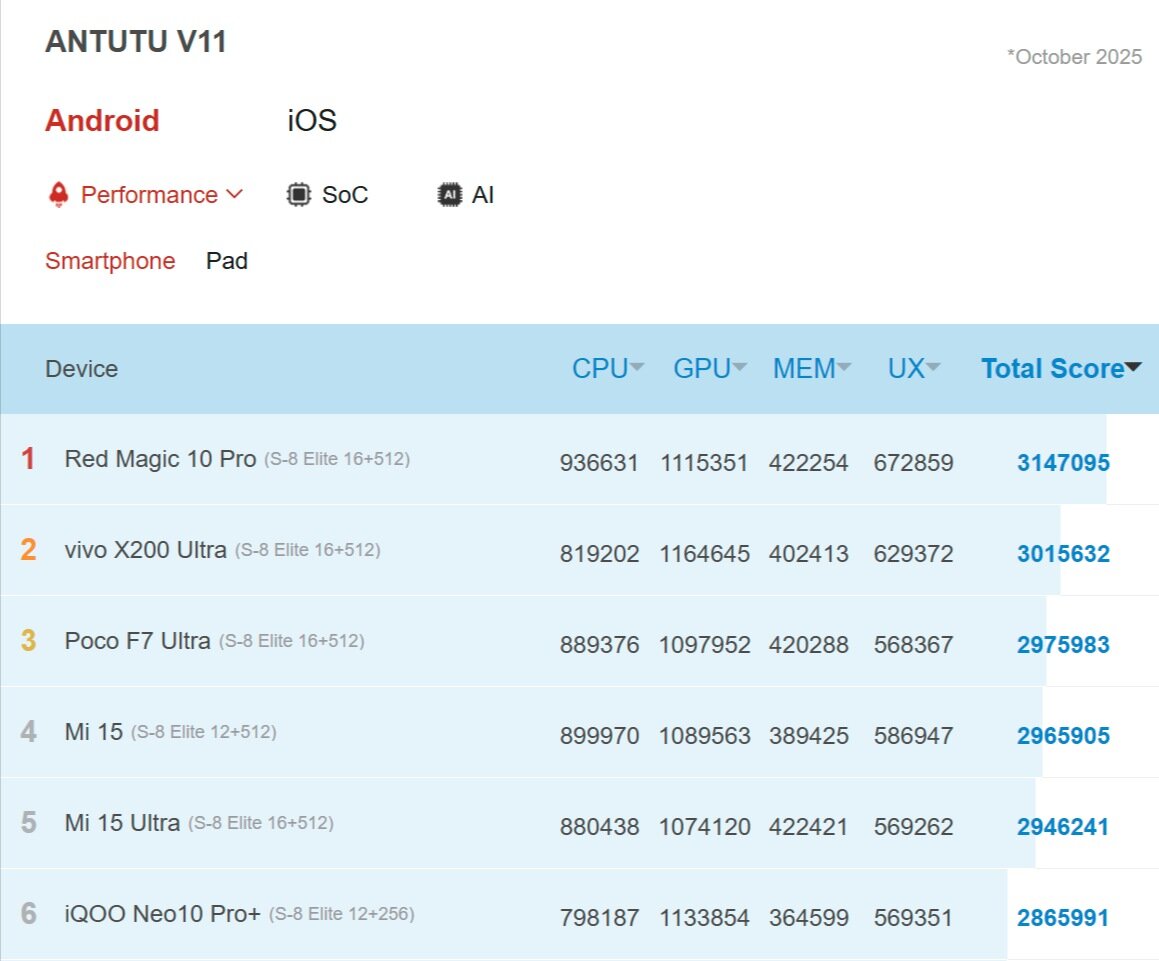Open the vivo X200 Ultra entry
This screenshot has width=1159, height=961.
point(146,551)
